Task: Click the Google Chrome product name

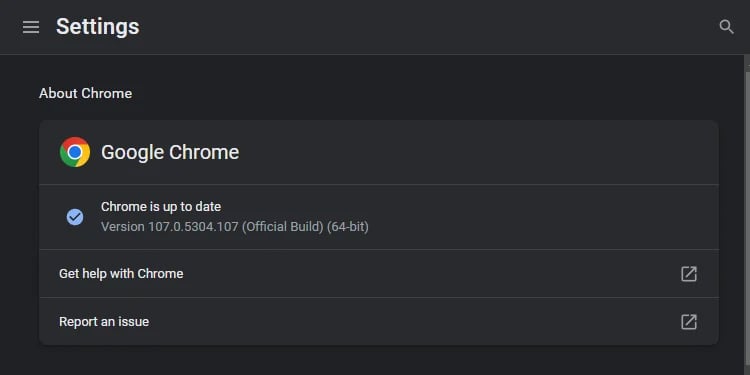Action: click(170, 152)
